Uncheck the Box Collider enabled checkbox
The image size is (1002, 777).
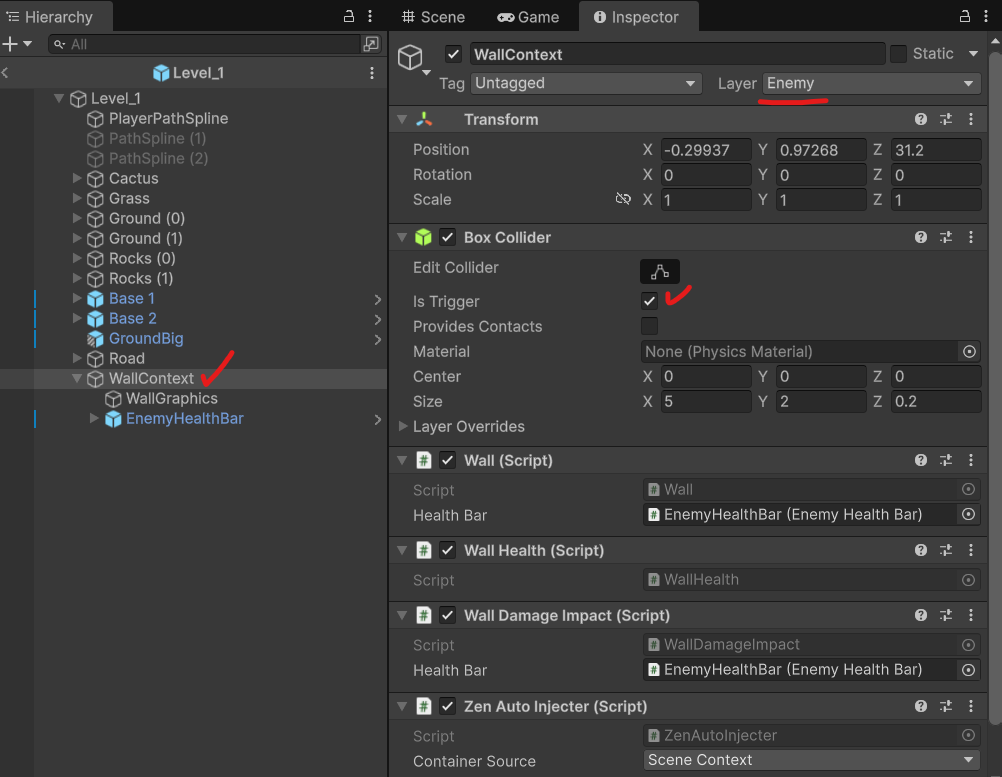tap(448, 237)
